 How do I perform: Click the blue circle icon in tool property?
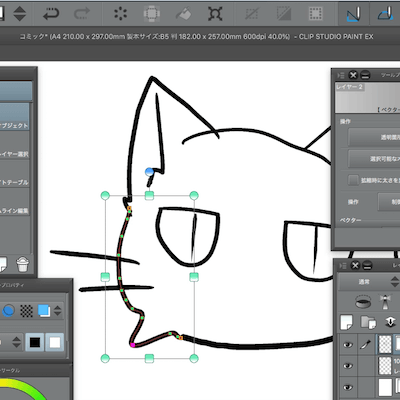[9, 311]
